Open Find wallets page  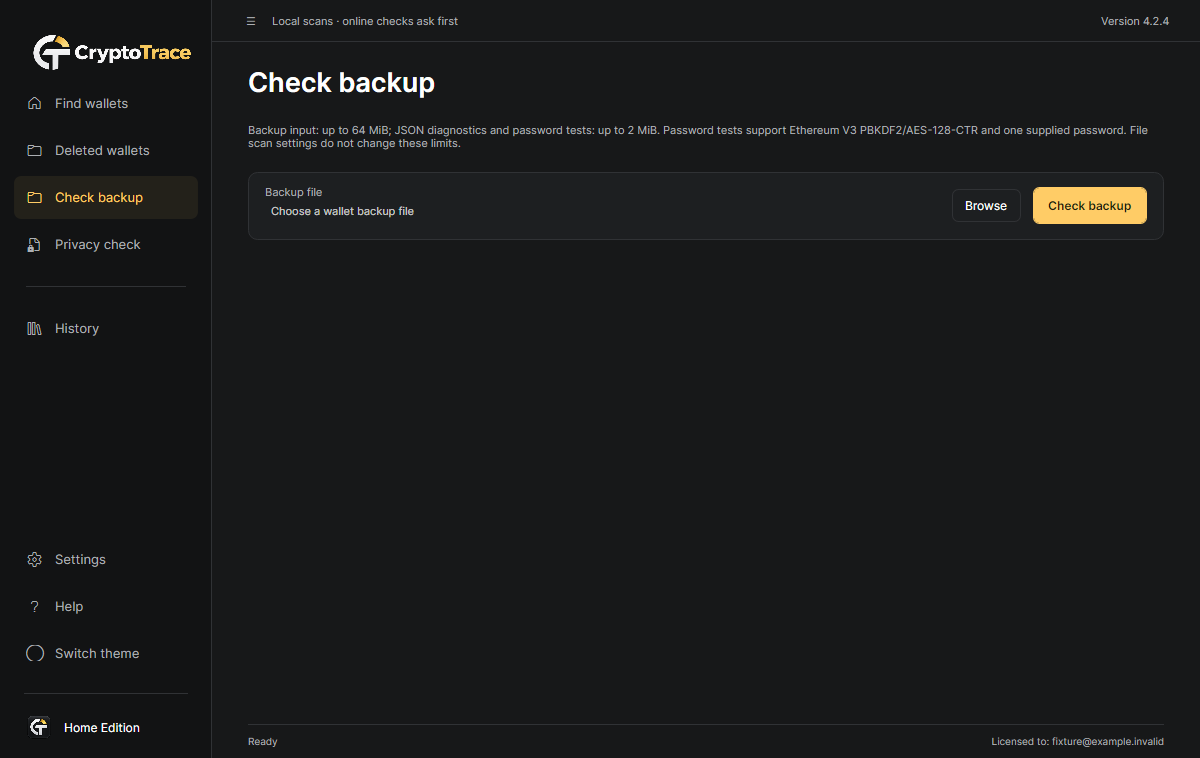(x=106, y=103)
